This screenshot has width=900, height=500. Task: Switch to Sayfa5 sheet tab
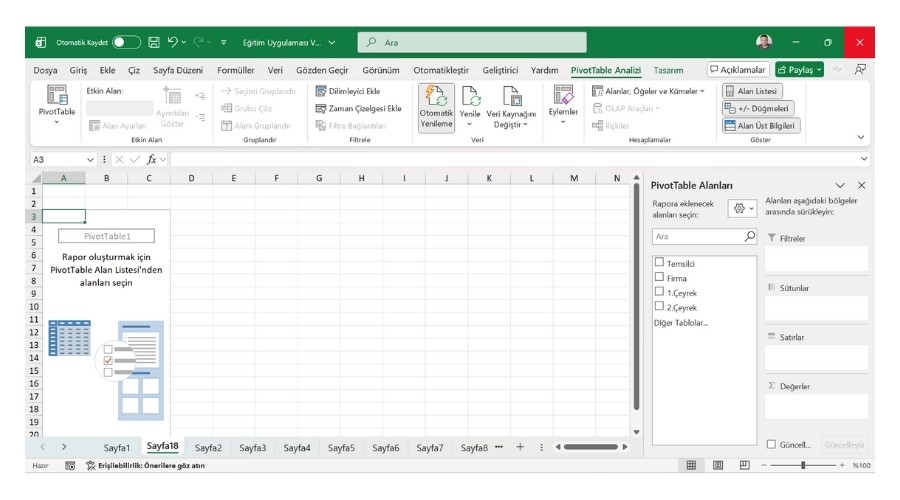[x=341, y=448]
